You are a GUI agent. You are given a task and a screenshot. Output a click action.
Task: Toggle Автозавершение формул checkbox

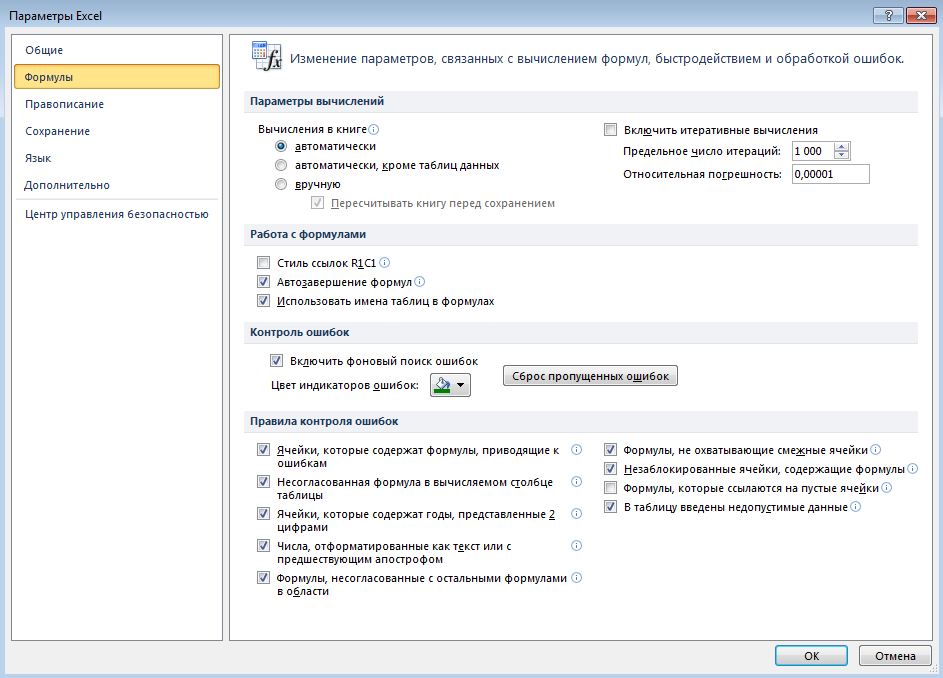tap(263, 282)
